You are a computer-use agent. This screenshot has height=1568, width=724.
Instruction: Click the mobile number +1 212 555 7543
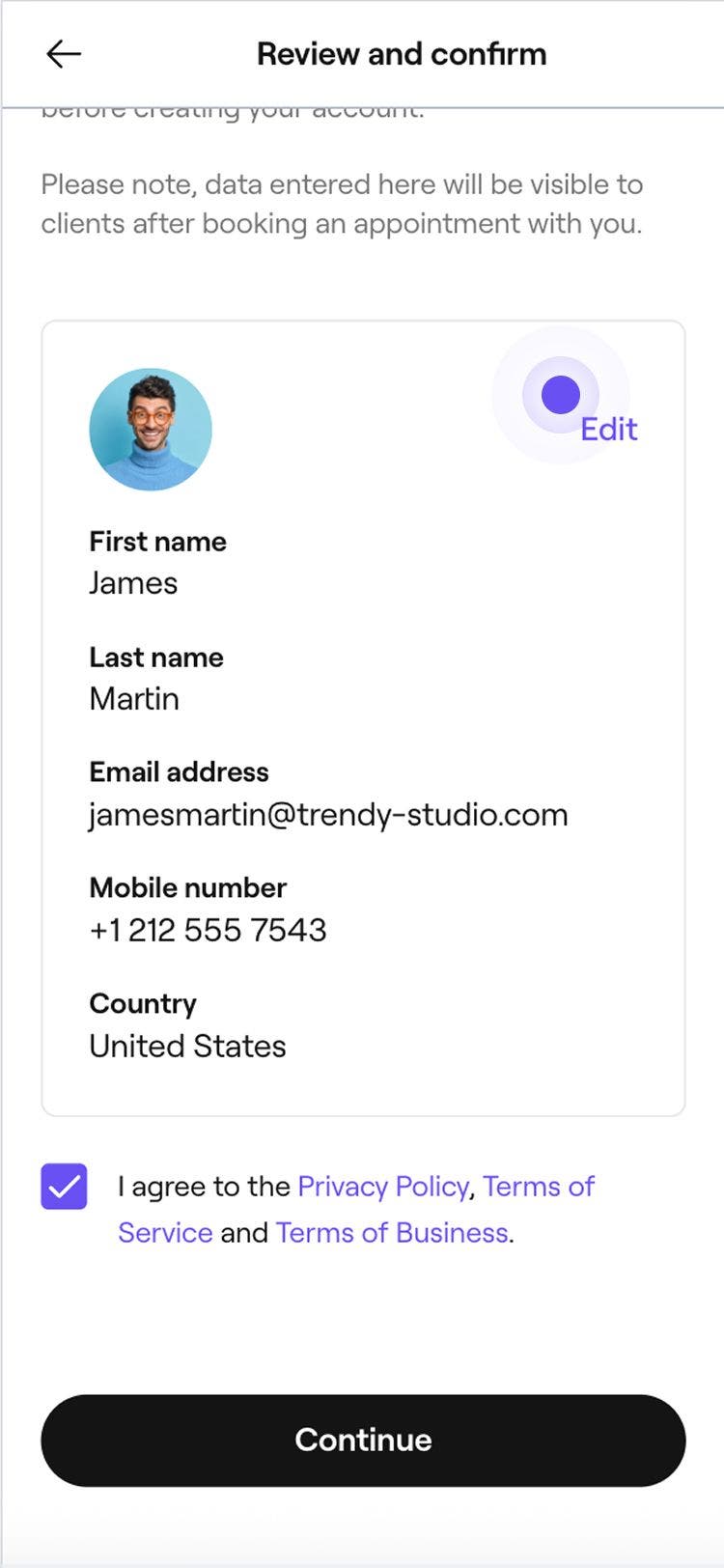[208, 931]
